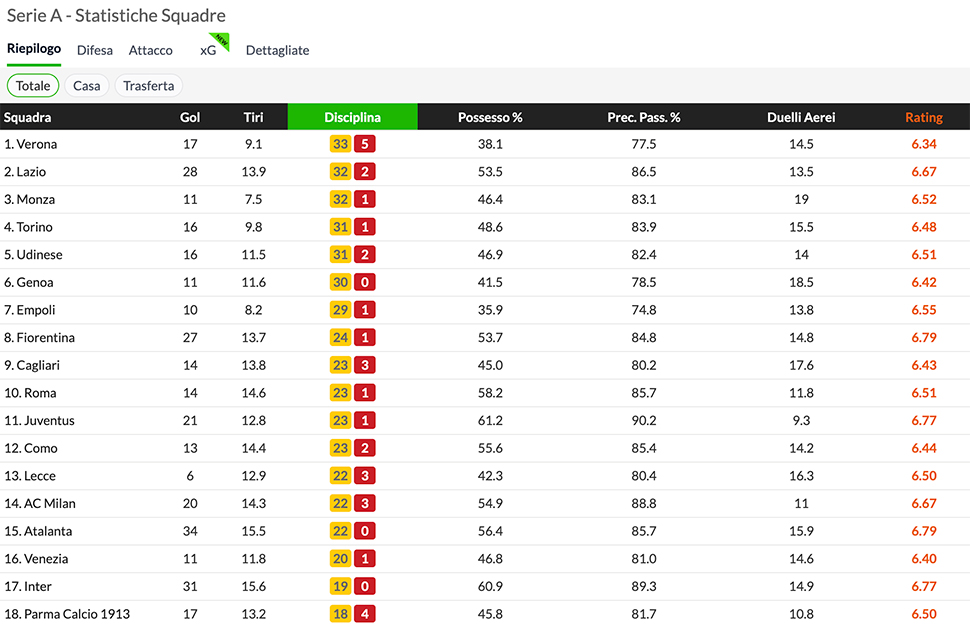Sort by the Gol column header
This screenshot has height=625, width=970.
click(x=190, y=117)
